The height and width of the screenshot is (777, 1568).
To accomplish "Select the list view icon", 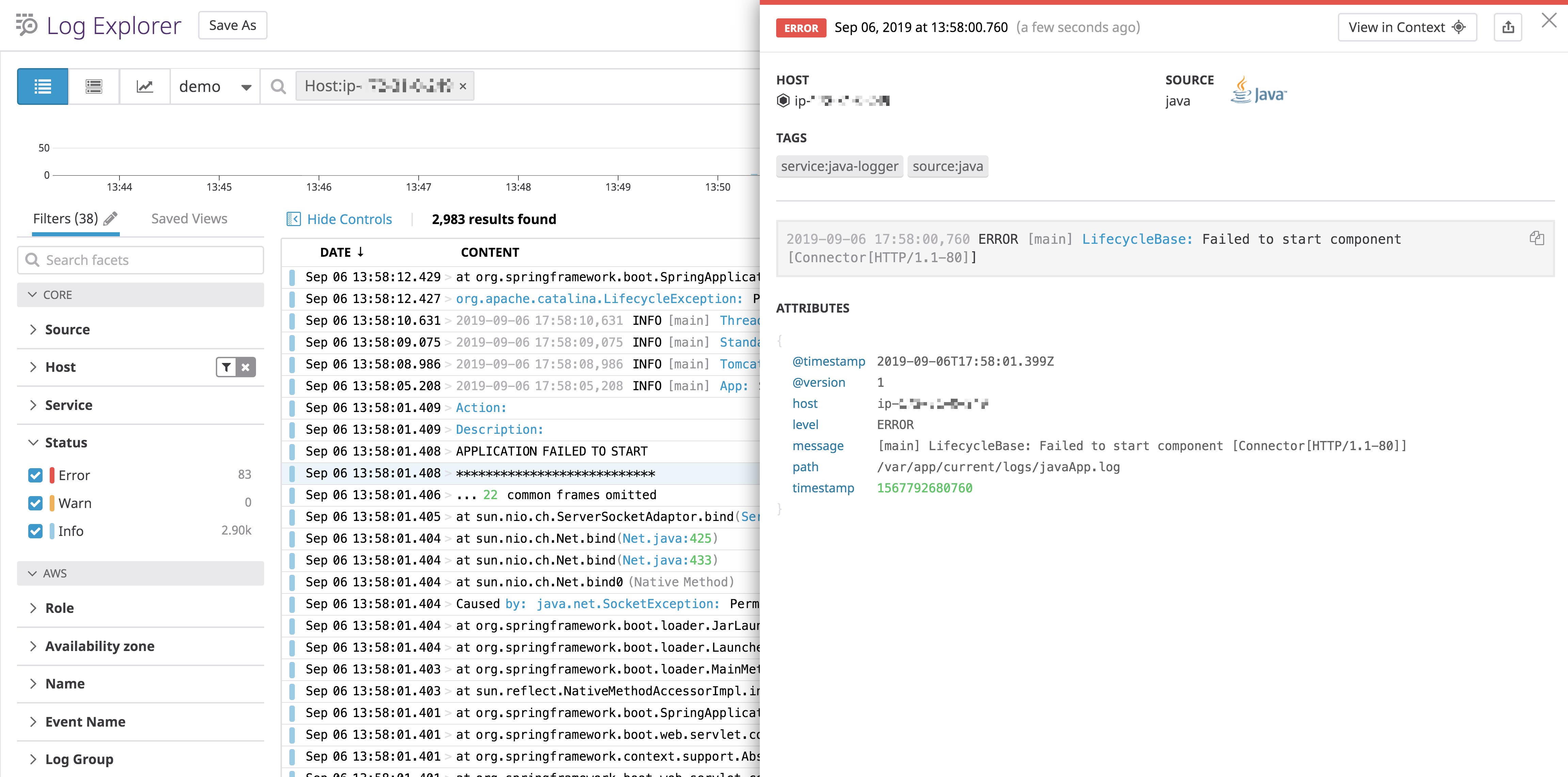I will pos(42,86).
